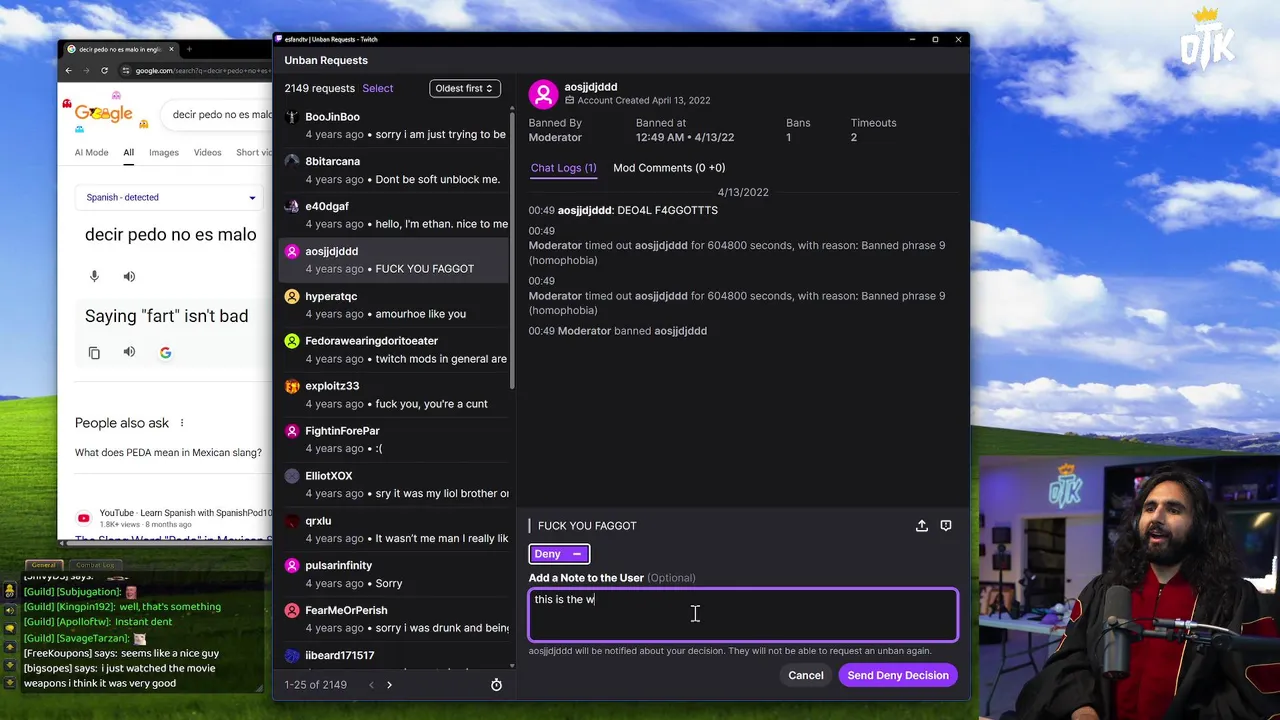Go to next page of unban requests

click(x=389, y=685)
